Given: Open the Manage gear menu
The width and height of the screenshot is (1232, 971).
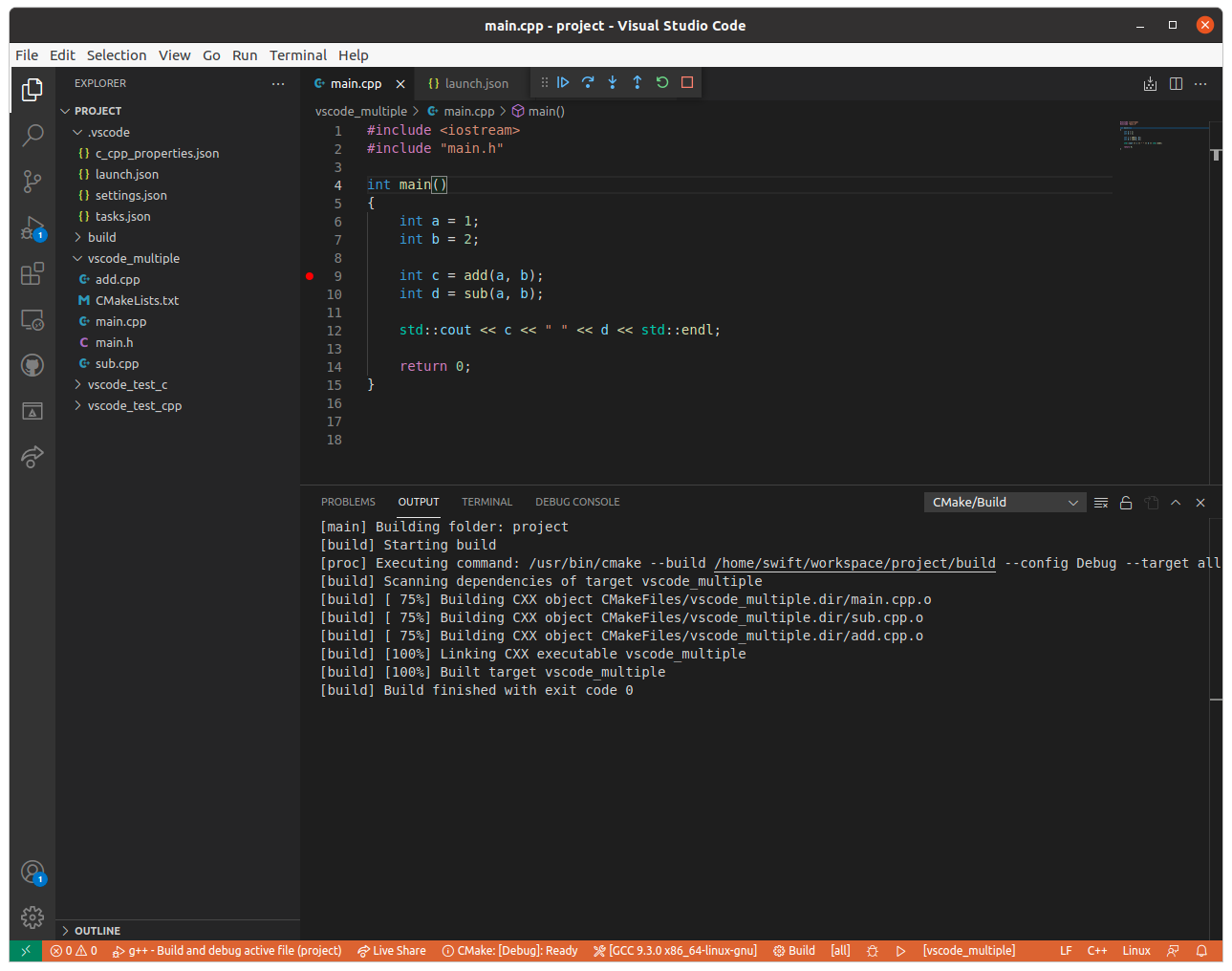Looking at the screenshot, I should [x=32, y=917].
